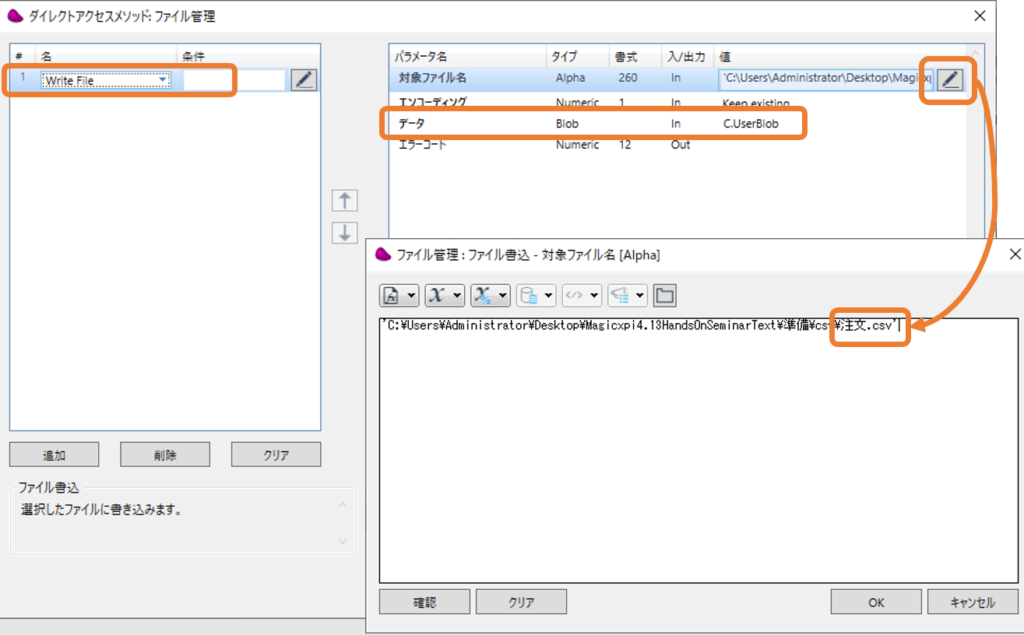This screenshot has width=1024, height=635.
Task: Select the エラーコード parameter name
Action: point(422,144)
